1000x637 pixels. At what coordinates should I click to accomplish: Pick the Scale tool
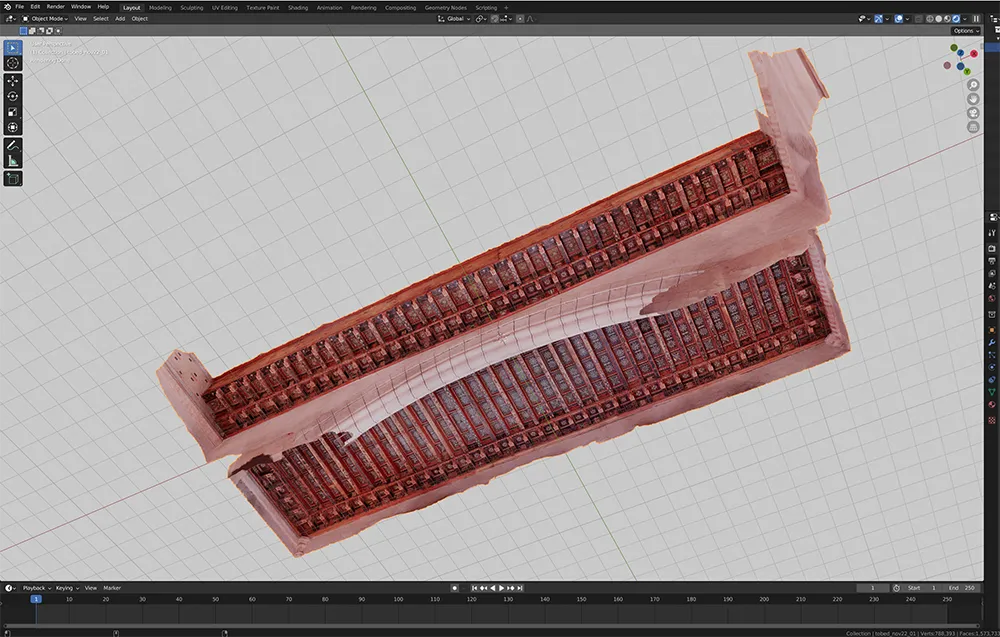[13, 112]
